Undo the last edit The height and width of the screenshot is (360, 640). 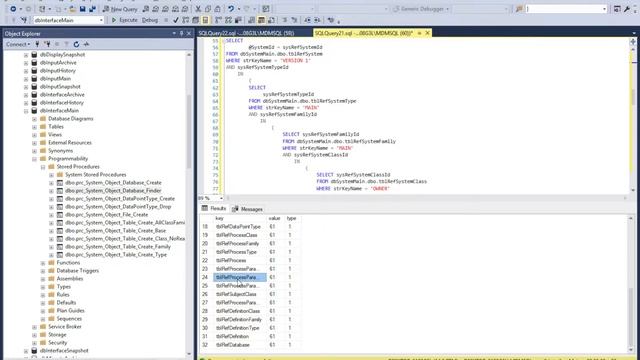point(231,9)
